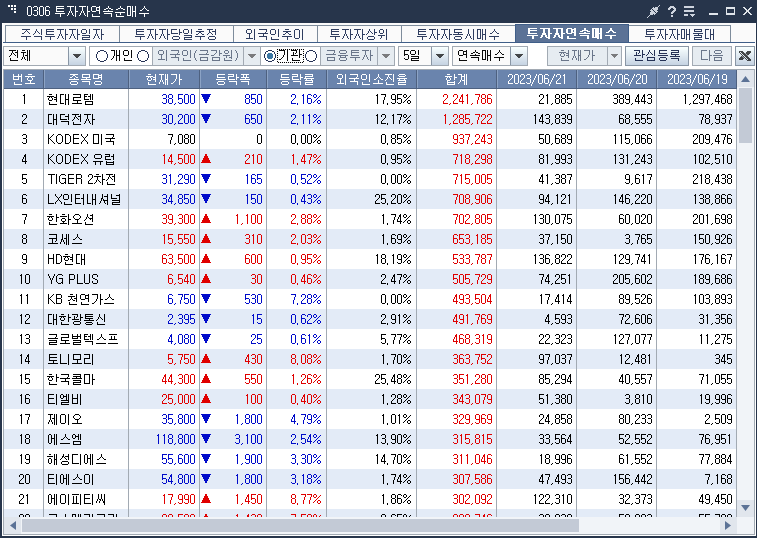757x538 pixels.
Task: Open the title bar menu list icon
Action: (x=689, y=11)
